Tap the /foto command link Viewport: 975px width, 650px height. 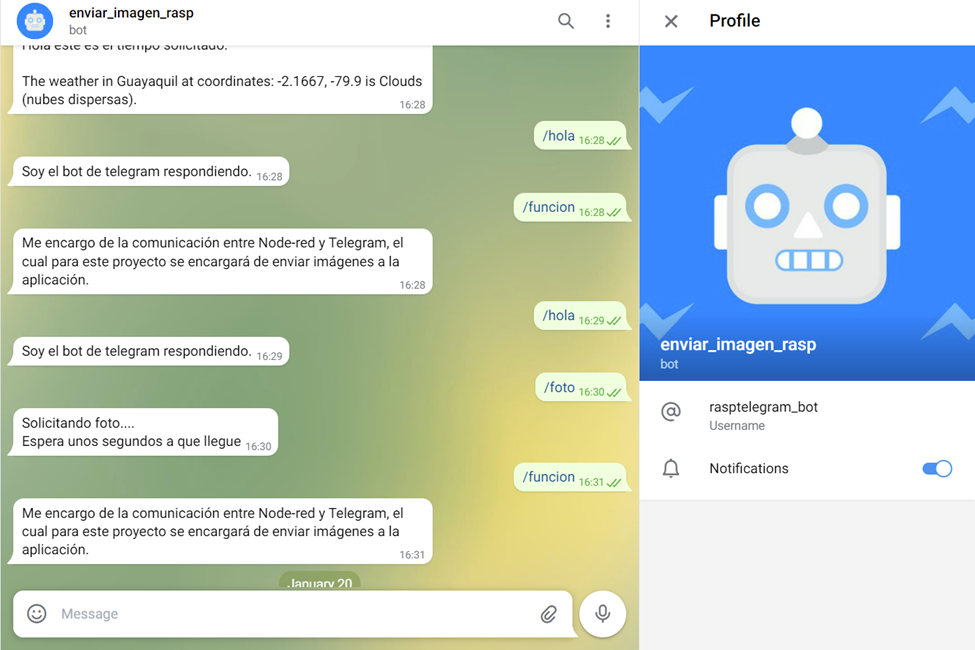click(x=557, y=387)
